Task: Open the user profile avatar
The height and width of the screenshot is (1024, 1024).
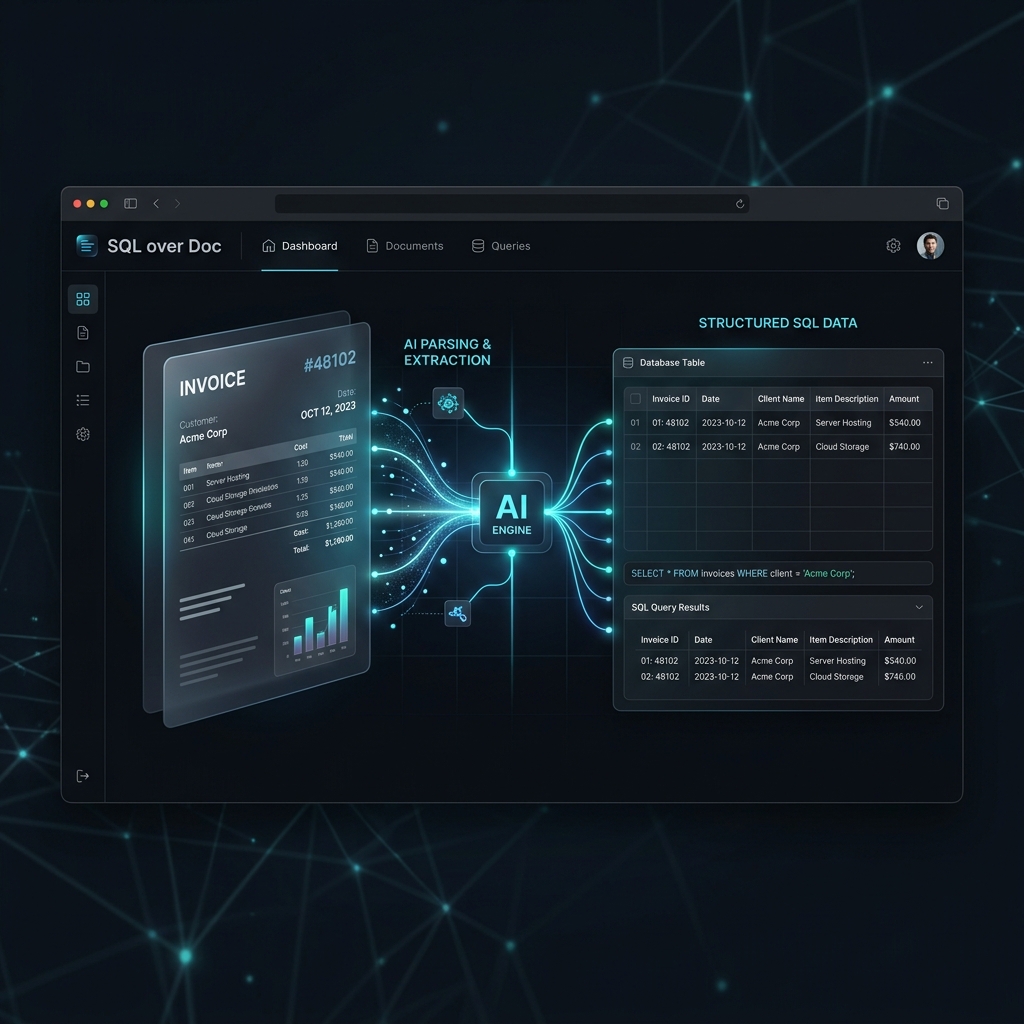Action: pyautogui.click(x=930, y=246)
